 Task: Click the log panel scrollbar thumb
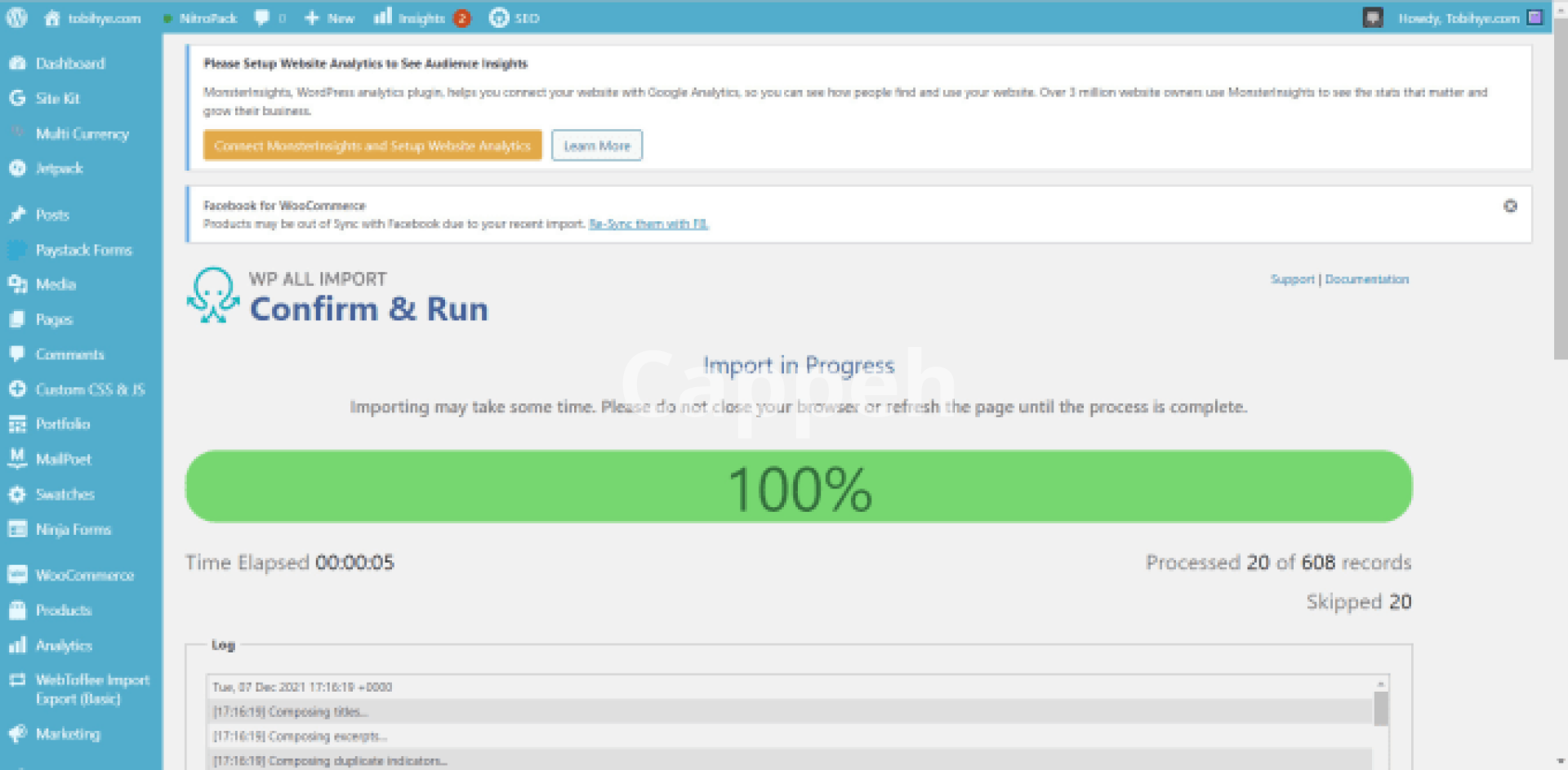[x=1380, y=708]
